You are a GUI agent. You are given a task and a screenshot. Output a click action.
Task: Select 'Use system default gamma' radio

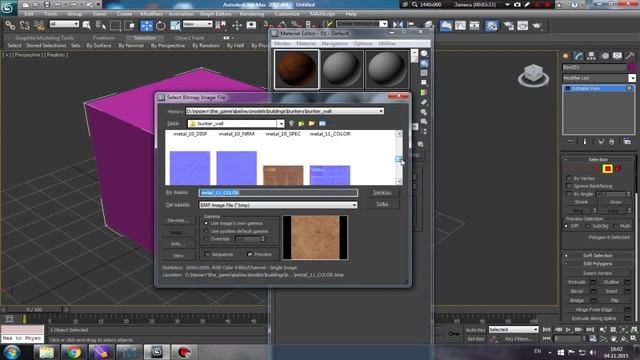coord(206,231)
